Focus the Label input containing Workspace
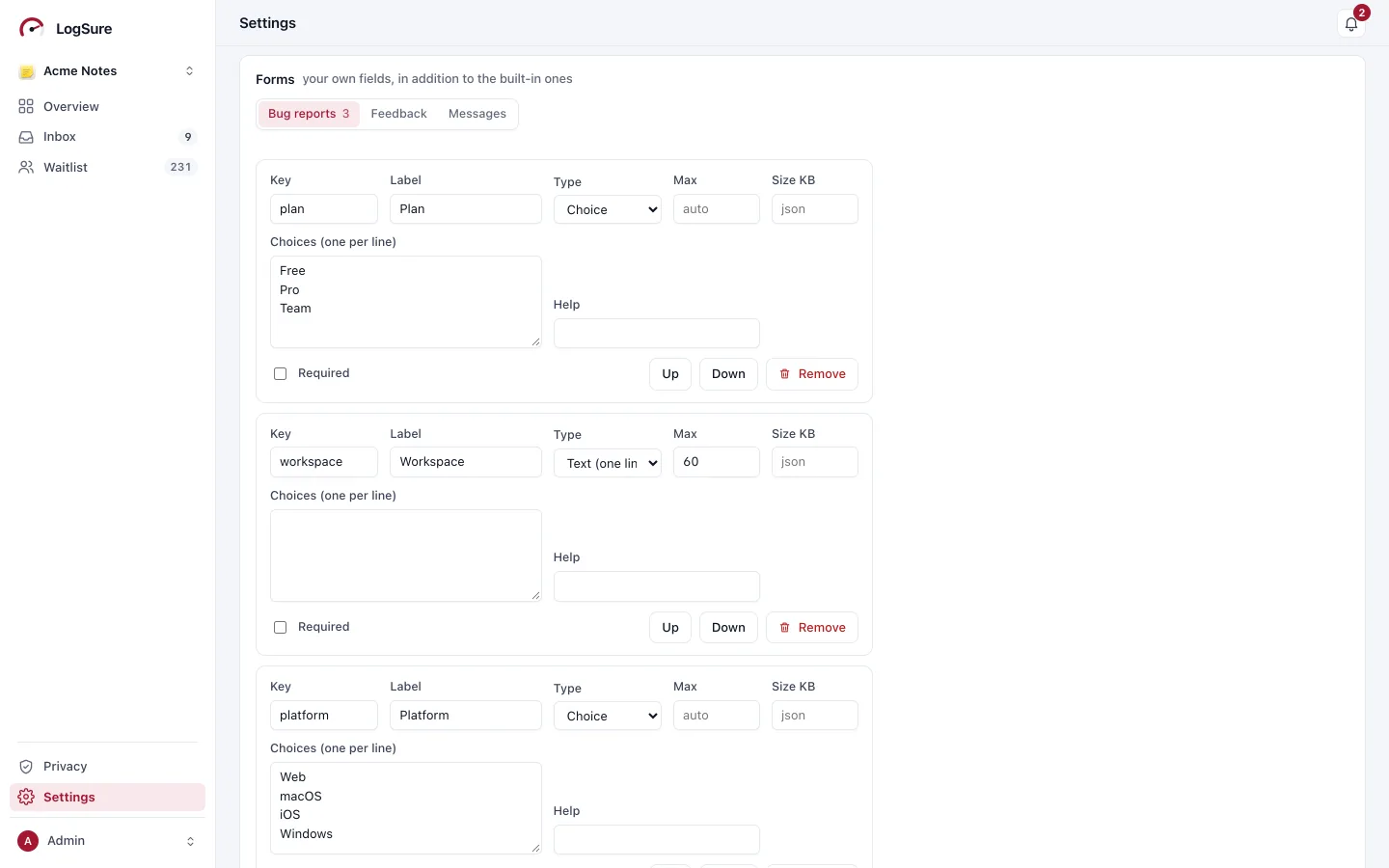Viewport: 1389px width, 868px height. point(466,462)
